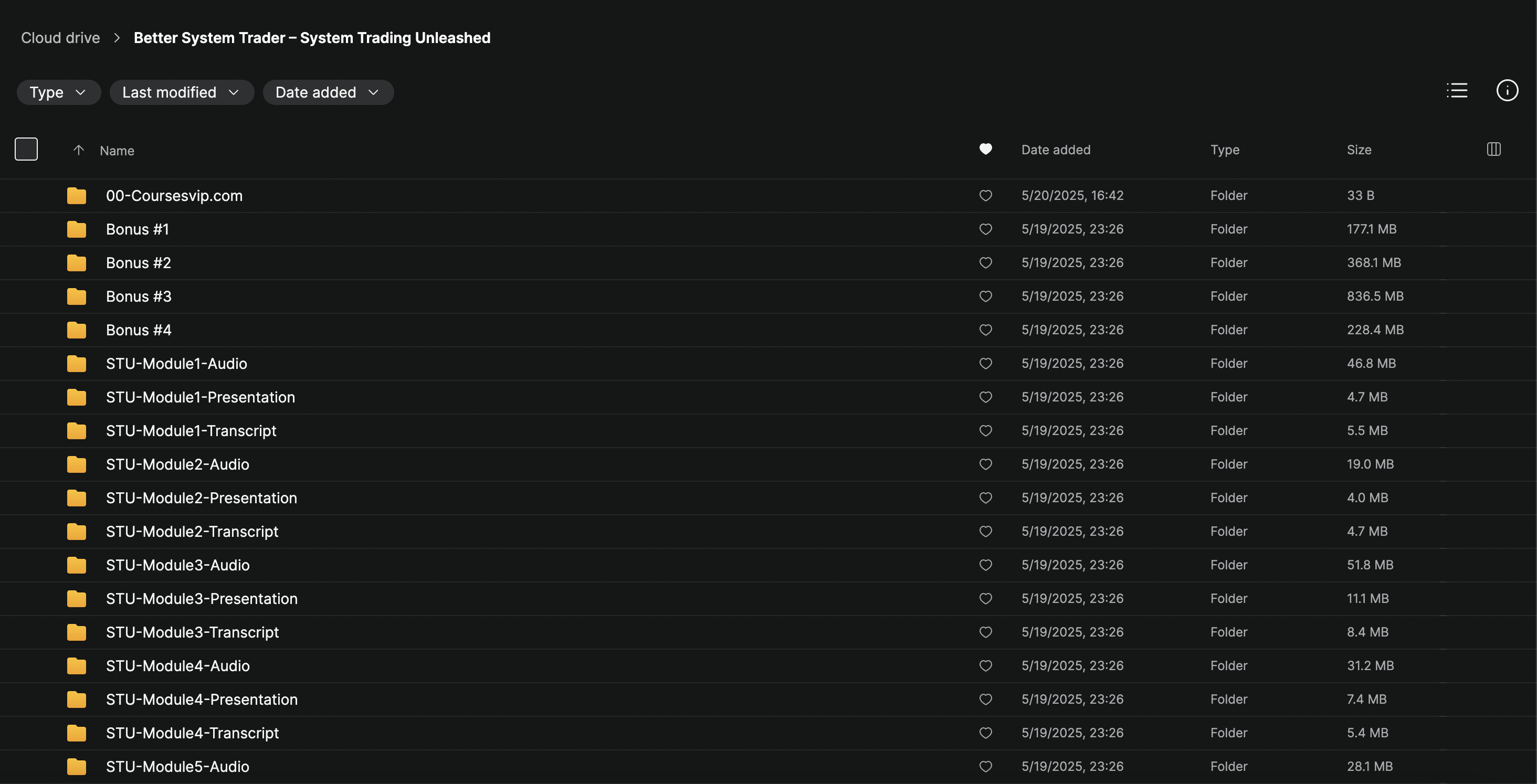This screenshot has height=784, width=1537.
Task: Click the 00-Coursesvip.com folder icon
Action: click(x=76, y=196)
